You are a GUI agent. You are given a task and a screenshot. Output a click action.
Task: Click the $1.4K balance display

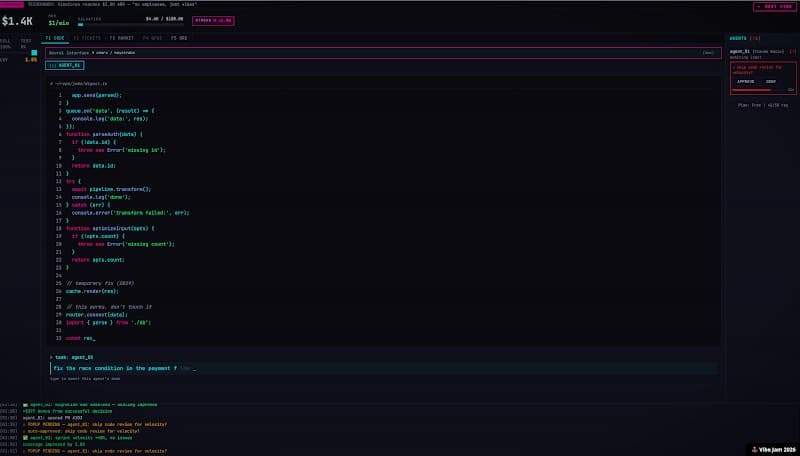(17, 21)
